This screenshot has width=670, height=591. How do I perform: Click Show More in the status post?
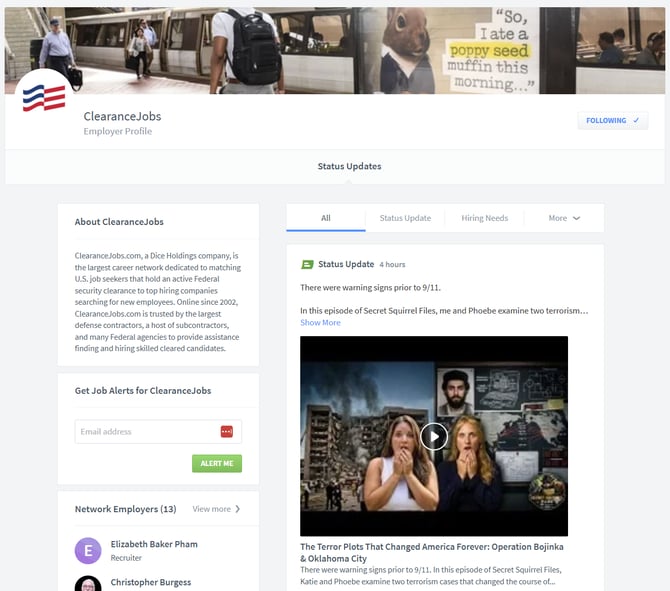pyautogui.click(x=320, y=323)
